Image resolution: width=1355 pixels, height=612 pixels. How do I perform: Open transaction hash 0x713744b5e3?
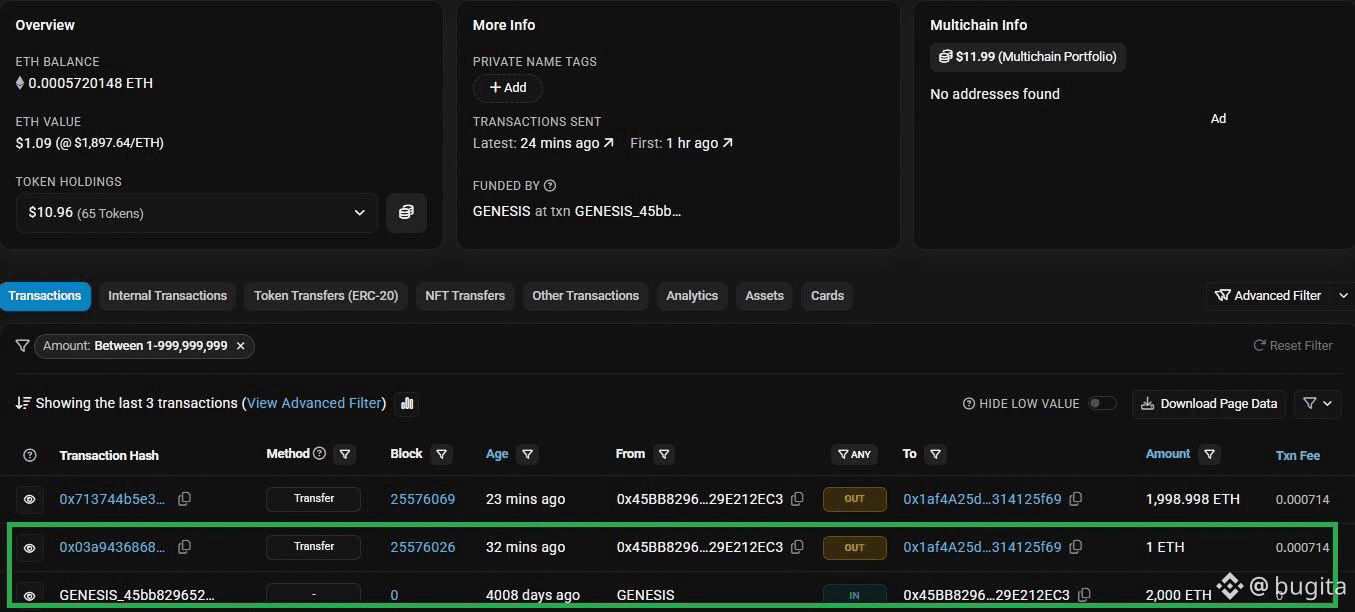click(113, 499)
